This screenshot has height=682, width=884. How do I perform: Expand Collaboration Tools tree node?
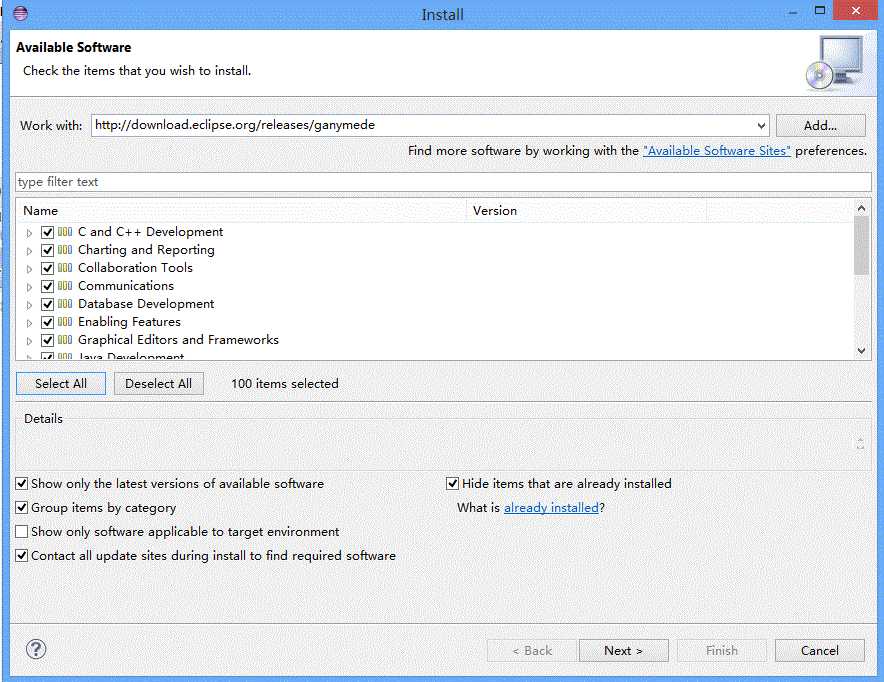pos(29,269)
